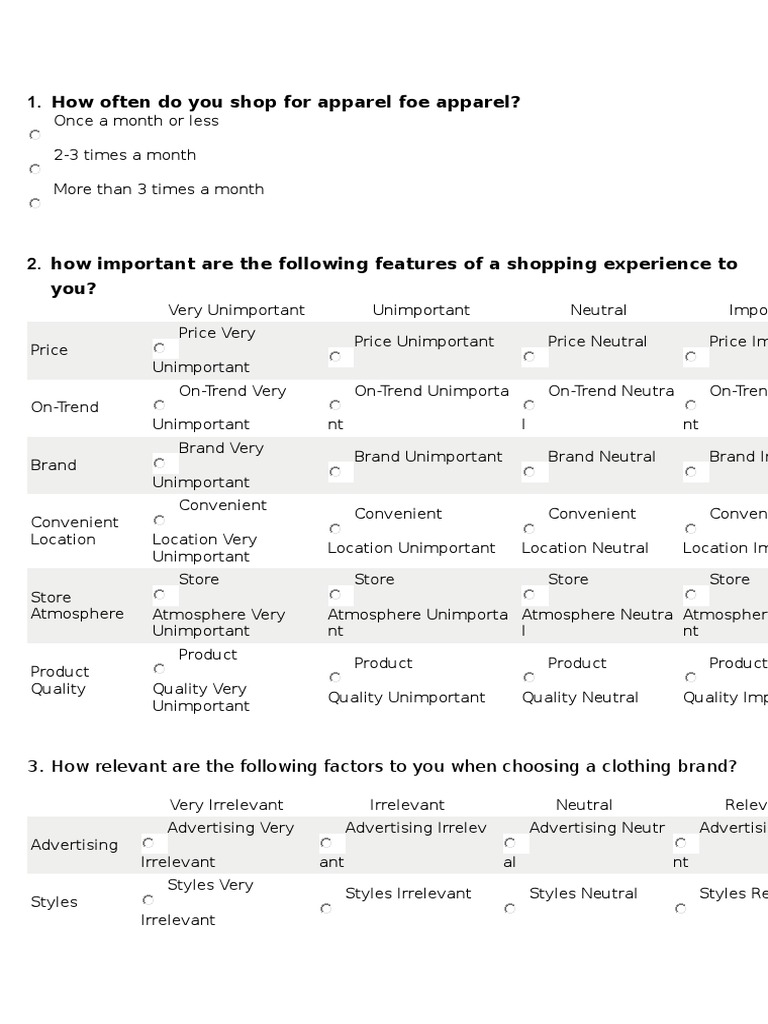Select Advertising Neutral radio button
The height and width of the screenshot is (1024, 768).
click(510, 843)
